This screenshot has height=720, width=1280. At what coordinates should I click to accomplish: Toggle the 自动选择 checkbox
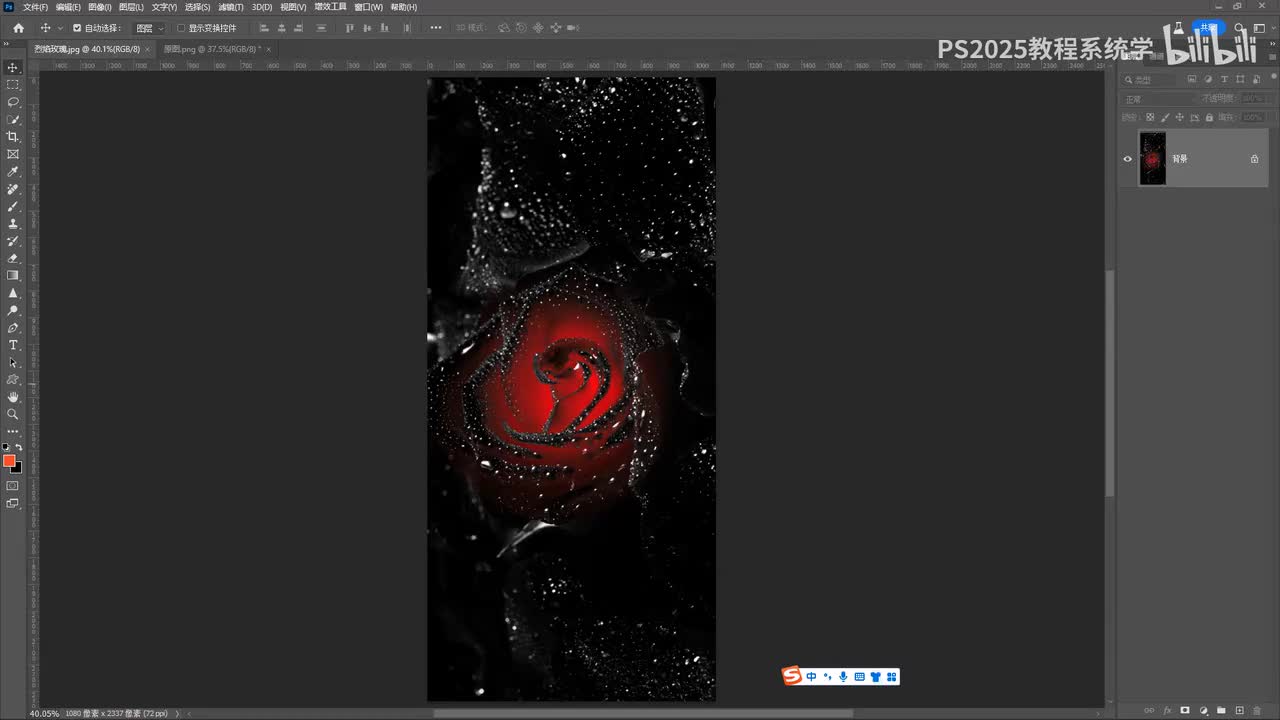[x=77, y=28]
